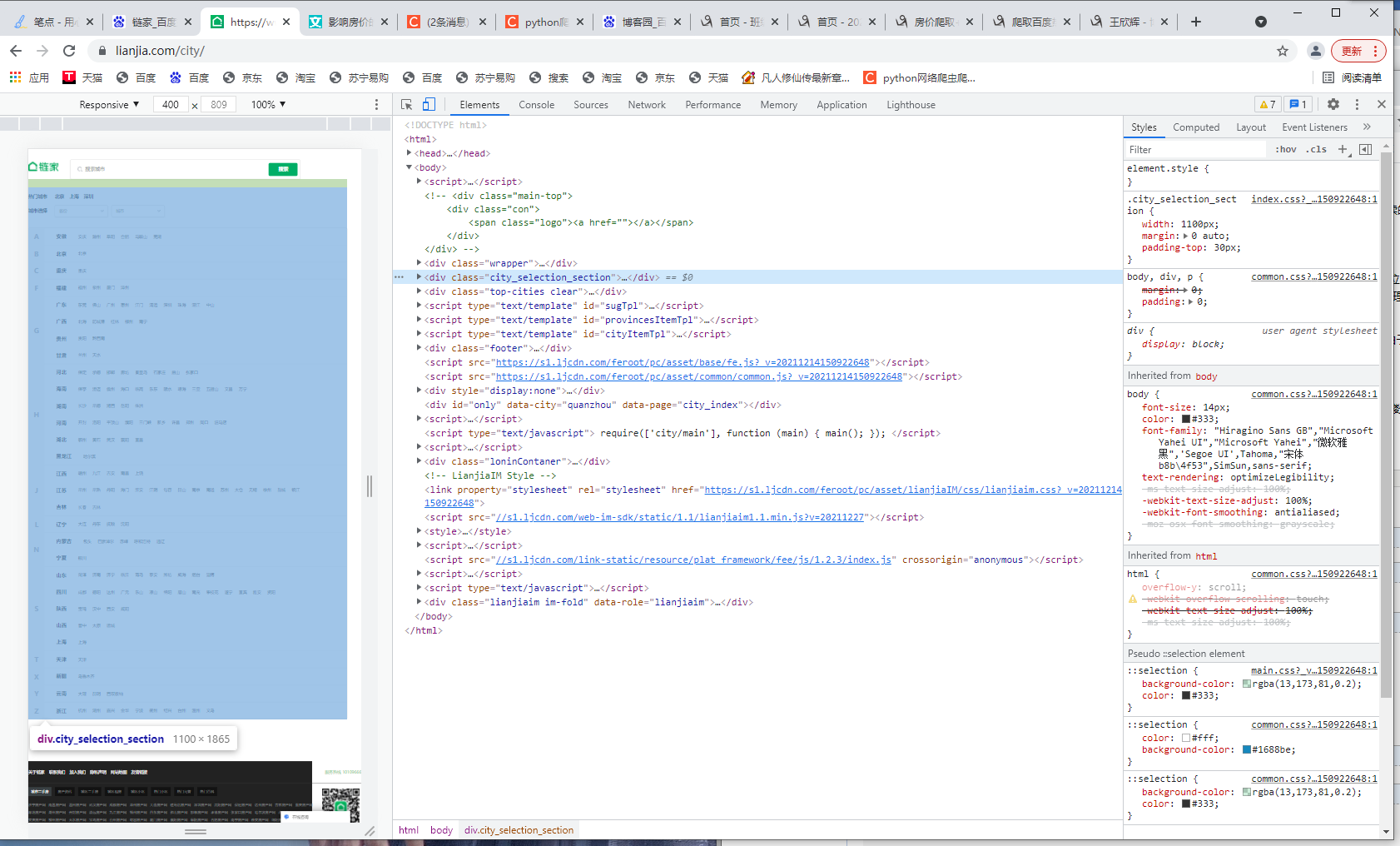Toggle the :hov element state panel
1400x846 pixels.
(1286, 149)
